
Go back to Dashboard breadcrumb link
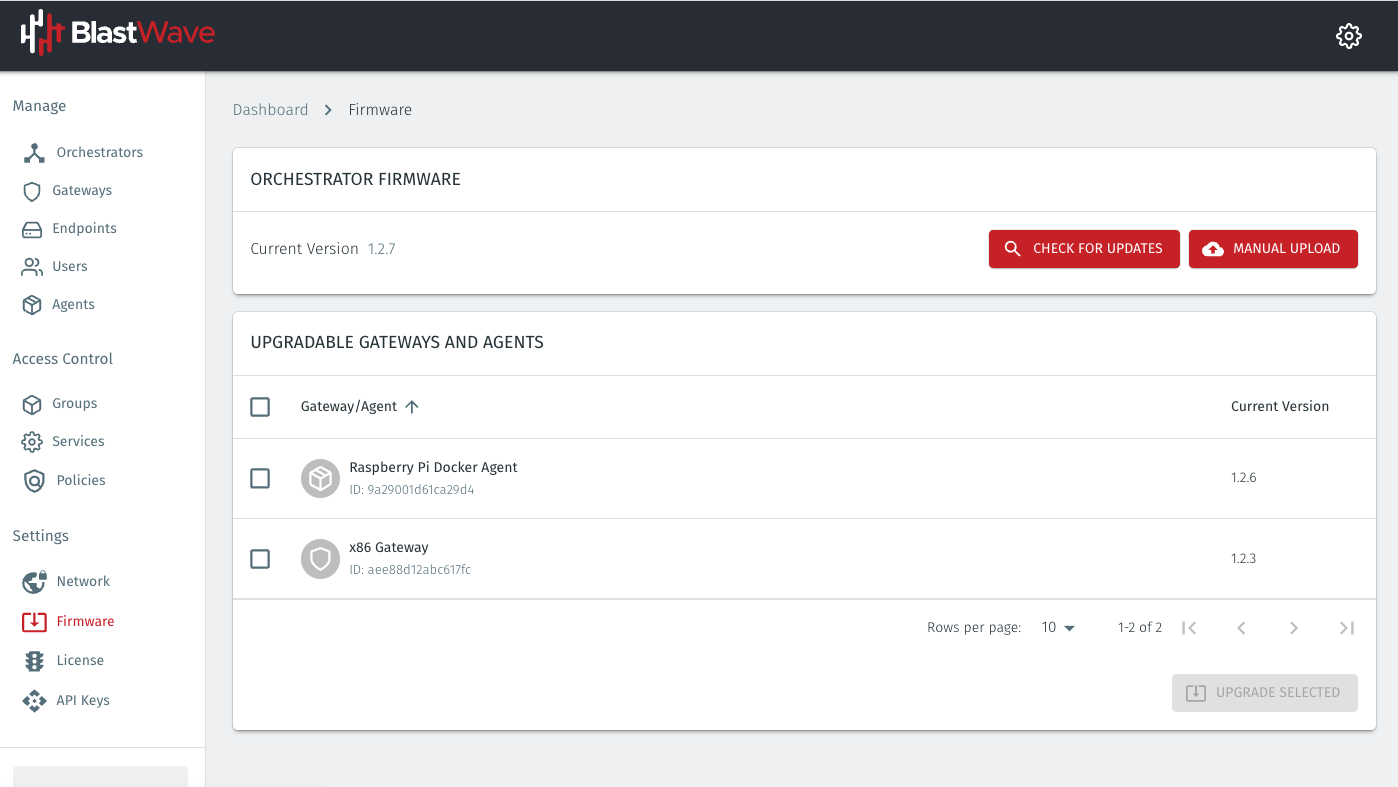pos(270,110)
